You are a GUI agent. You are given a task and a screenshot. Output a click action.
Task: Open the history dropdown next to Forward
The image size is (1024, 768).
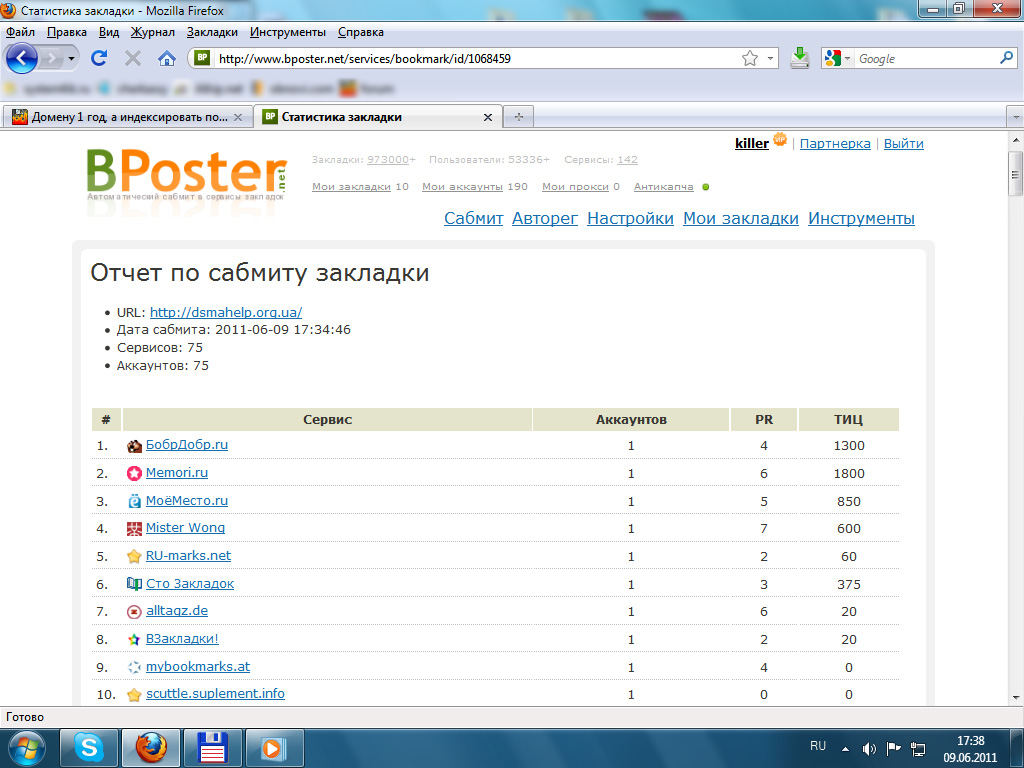pyautogui.click(x=72, y=59)
